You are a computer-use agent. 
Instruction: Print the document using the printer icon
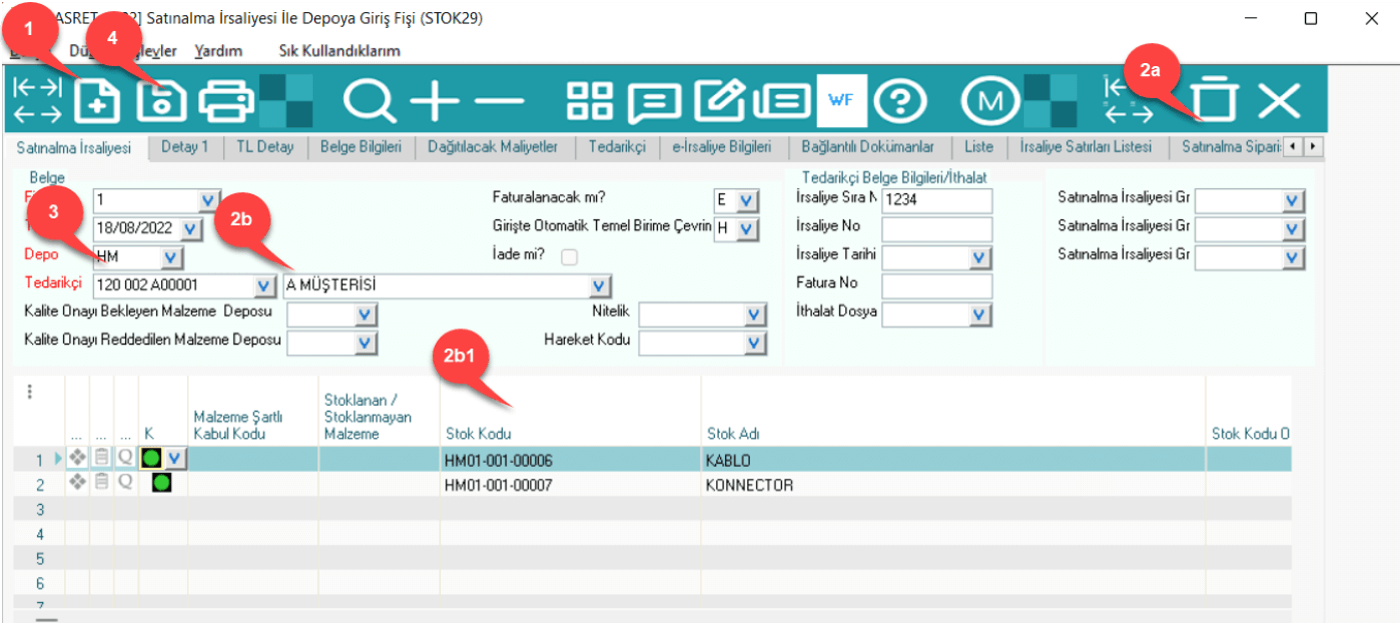click(227, 101)
